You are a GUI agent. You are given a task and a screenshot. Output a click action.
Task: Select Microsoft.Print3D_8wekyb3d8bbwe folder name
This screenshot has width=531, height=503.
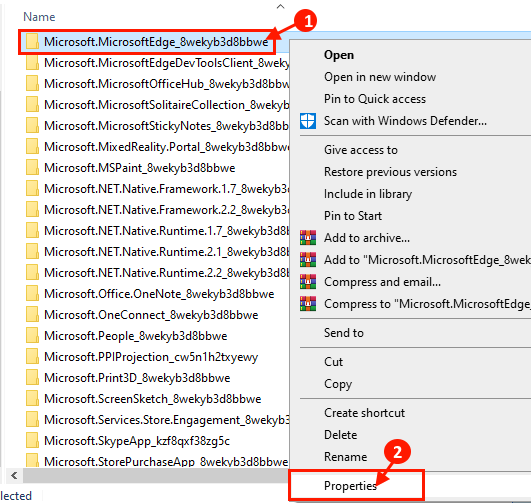[137, 378]
